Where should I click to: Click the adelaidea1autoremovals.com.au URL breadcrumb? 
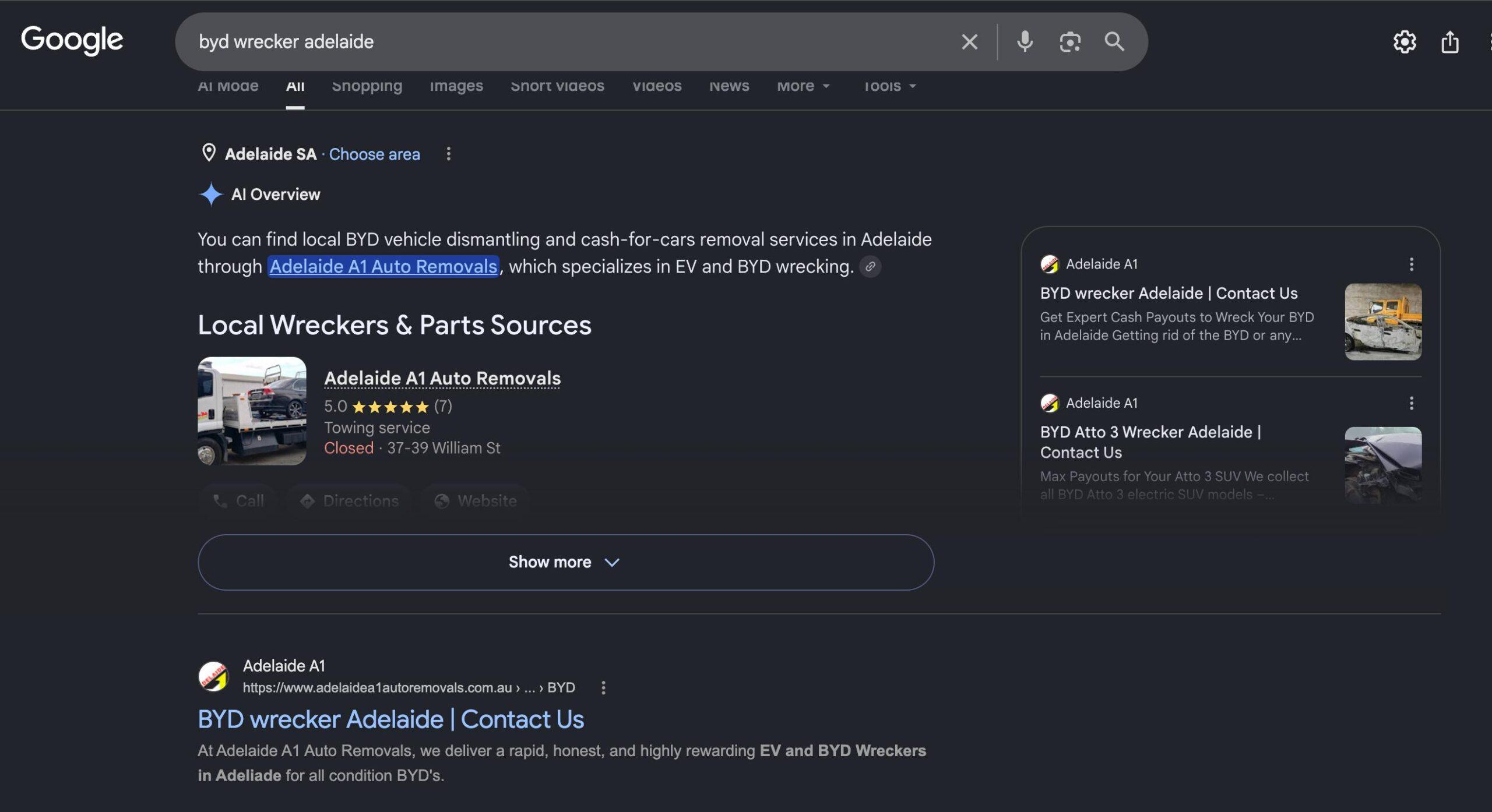click(x=409, y=688)
